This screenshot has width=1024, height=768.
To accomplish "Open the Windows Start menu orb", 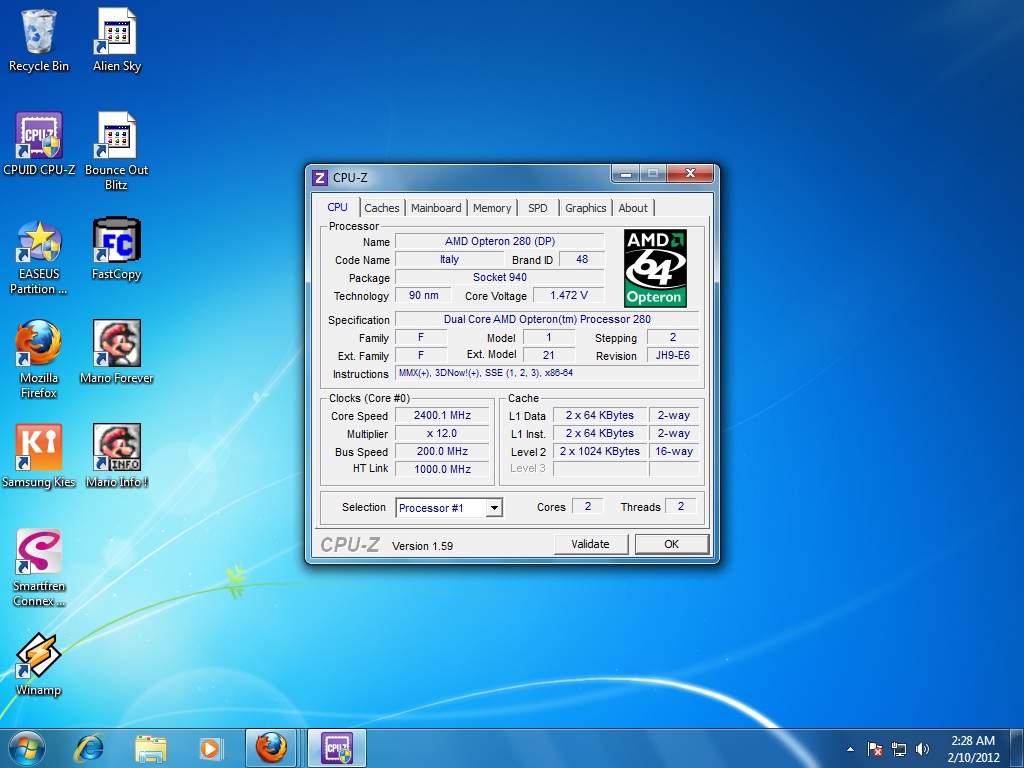I will pyautogui.click(x=27, y=748).
